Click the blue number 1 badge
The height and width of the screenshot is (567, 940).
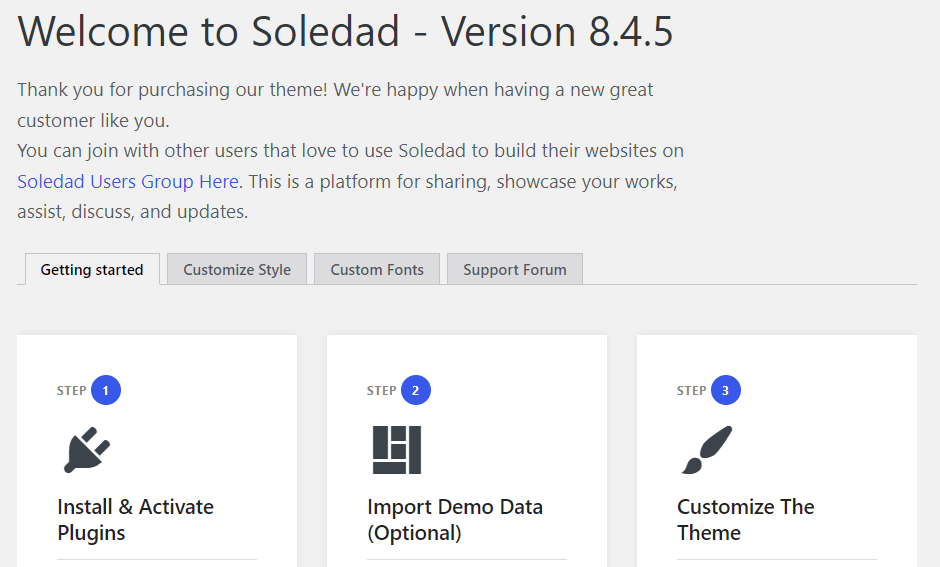(106, 390)
